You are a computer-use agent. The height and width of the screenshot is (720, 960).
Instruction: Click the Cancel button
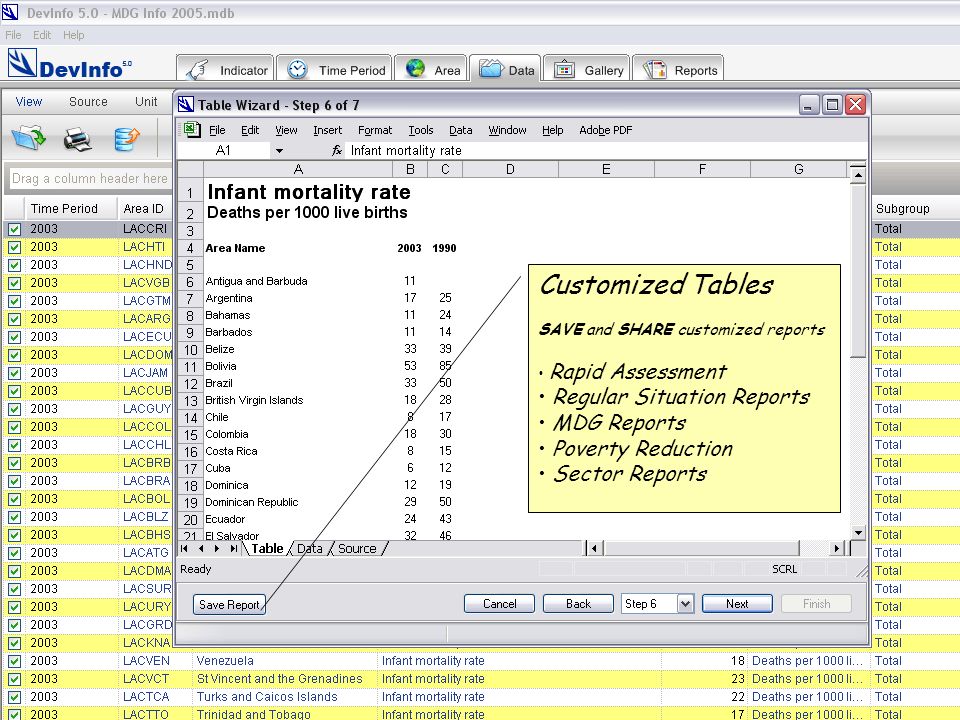500,604
